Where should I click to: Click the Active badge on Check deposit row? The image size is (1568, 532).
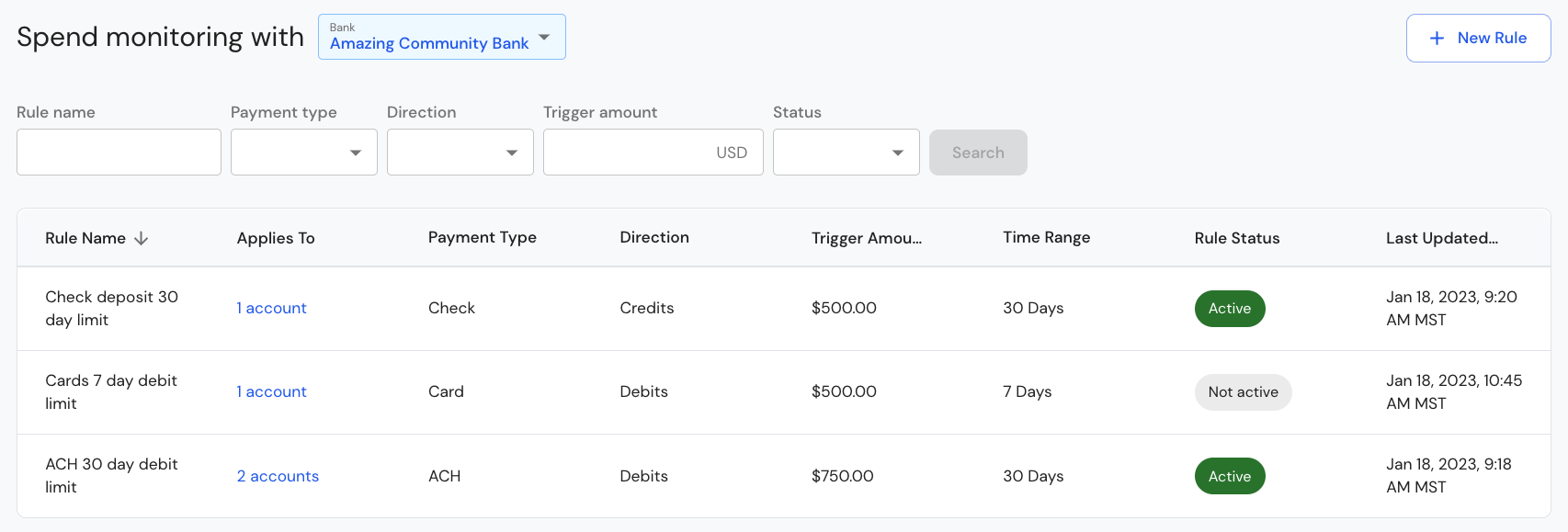pyautogui.click(x=1230, y=309)
